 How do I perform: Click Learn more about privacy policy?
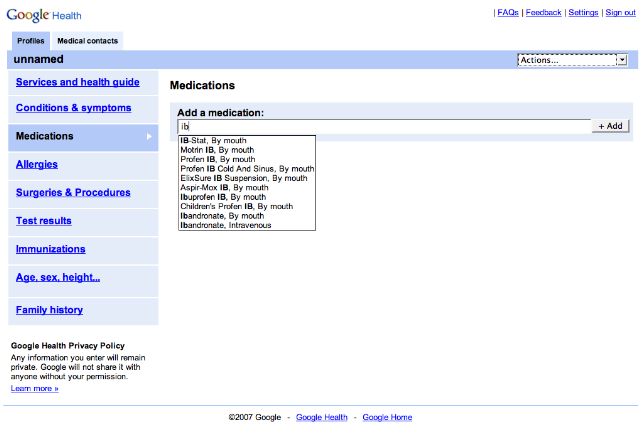coord(35,389)
